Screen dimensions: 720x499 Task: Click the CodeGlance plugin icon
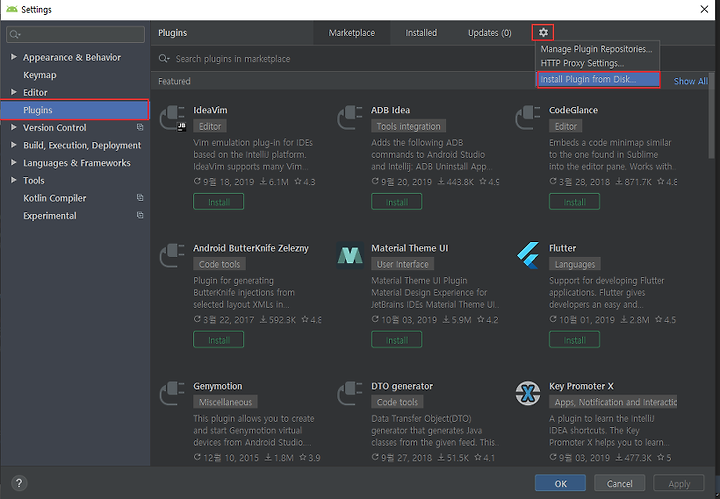(528, 118)
